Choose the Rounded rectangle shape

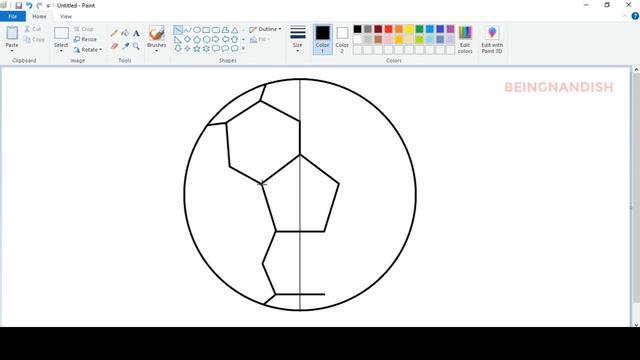point(216,30)
